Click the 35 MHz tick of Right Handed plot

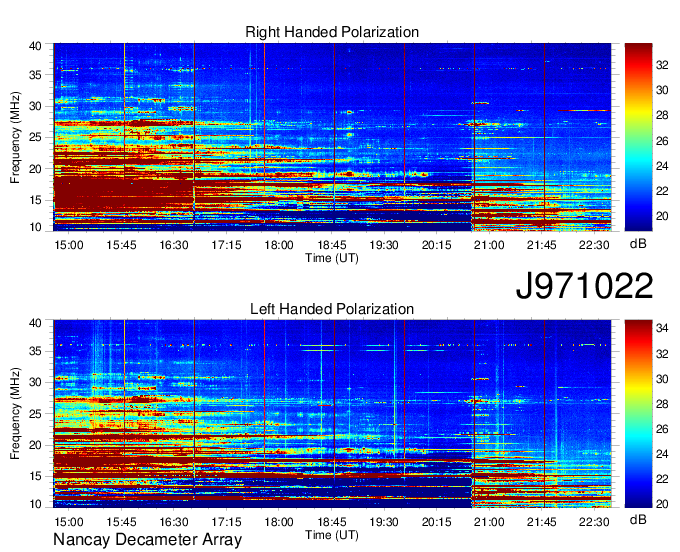pyautogui.click(x=35, y=75)
